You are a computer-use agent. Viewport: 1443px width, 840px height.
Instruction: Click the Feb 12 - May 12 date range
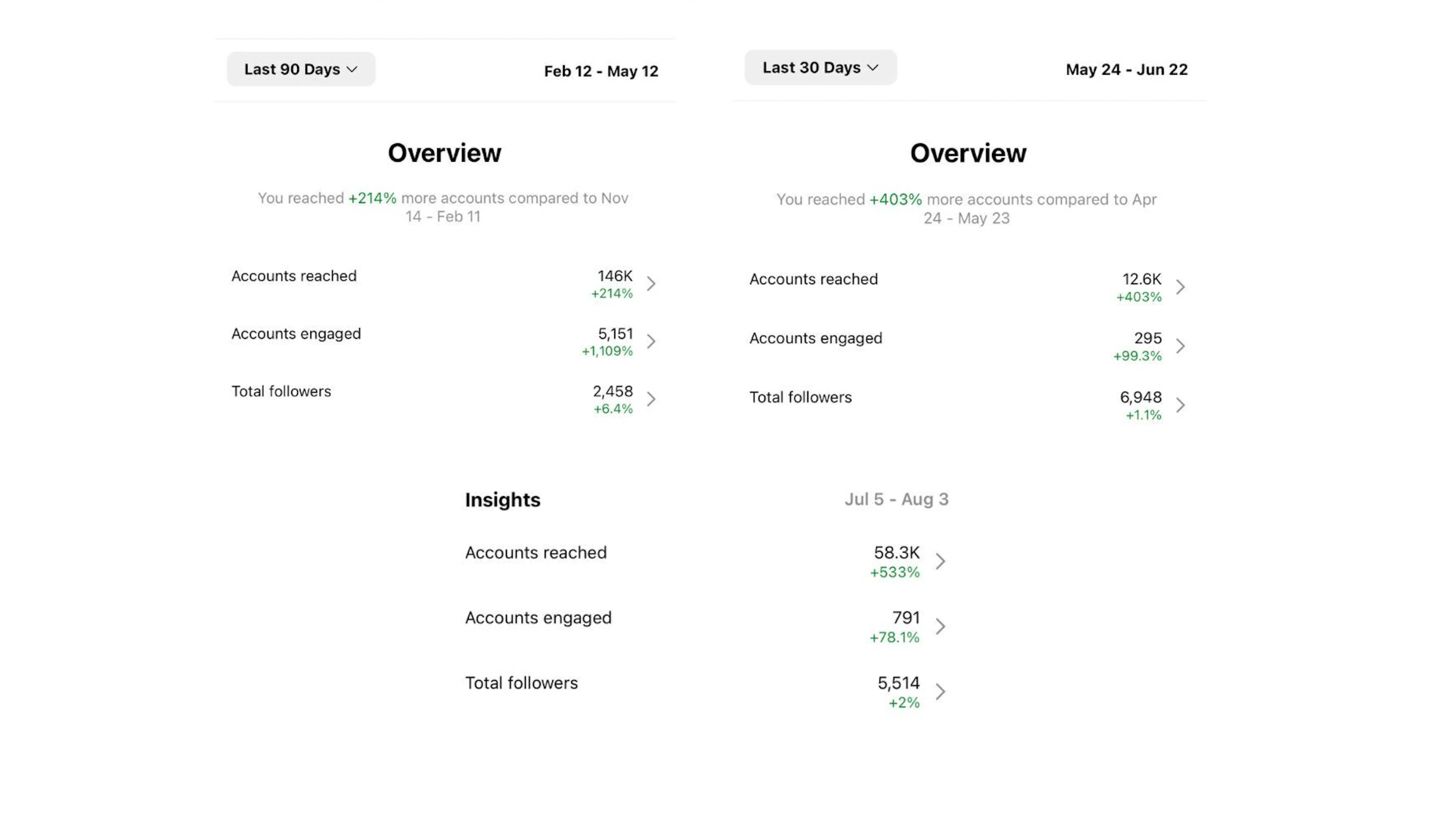[x=600, y=71]
